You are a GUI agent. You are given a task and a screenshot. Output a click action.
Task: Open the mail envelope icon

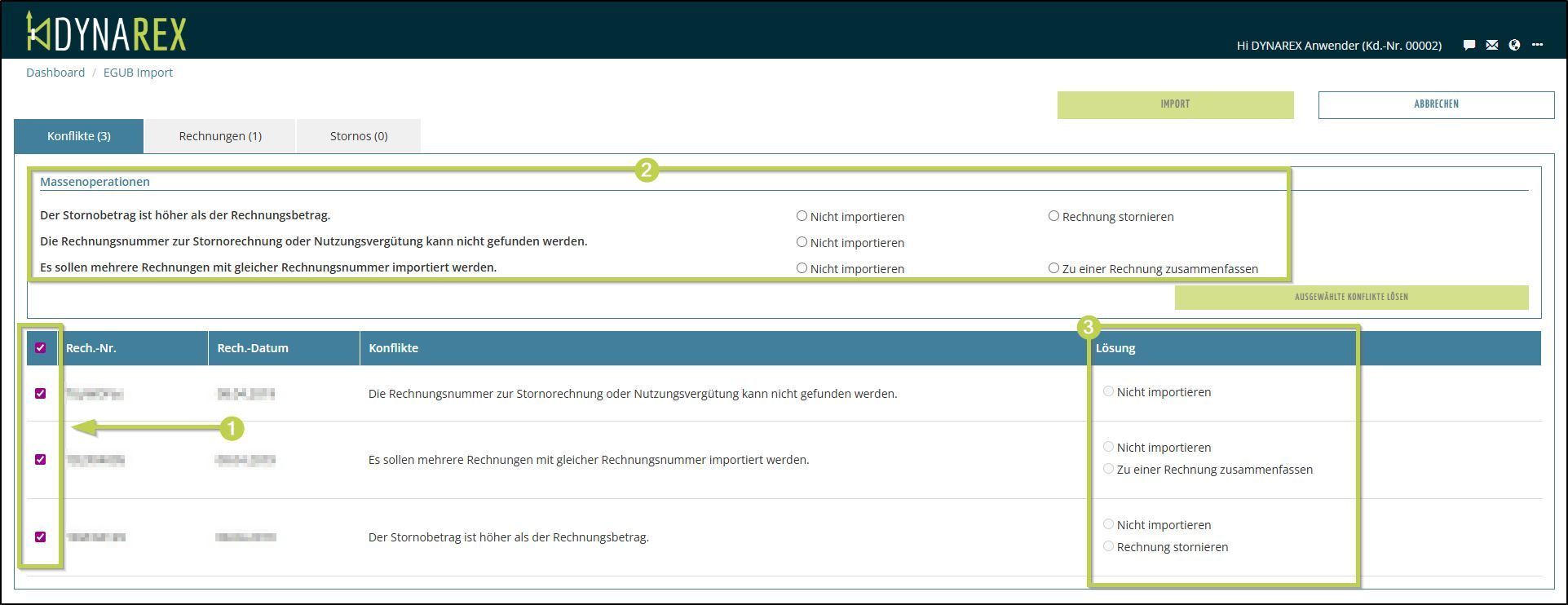pyautogui.click(x=1491, y=45)
